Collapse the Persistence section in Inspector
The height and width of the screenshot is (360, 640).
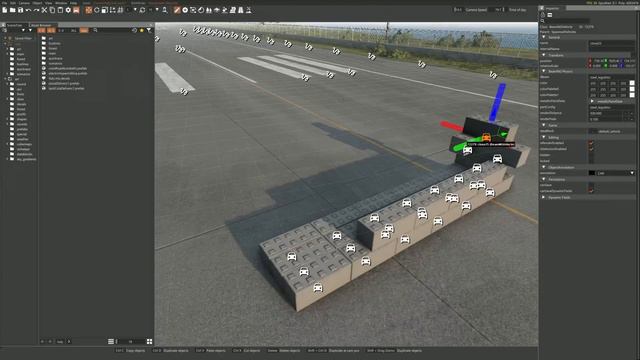pyautogui.click(x=544, y=179)
